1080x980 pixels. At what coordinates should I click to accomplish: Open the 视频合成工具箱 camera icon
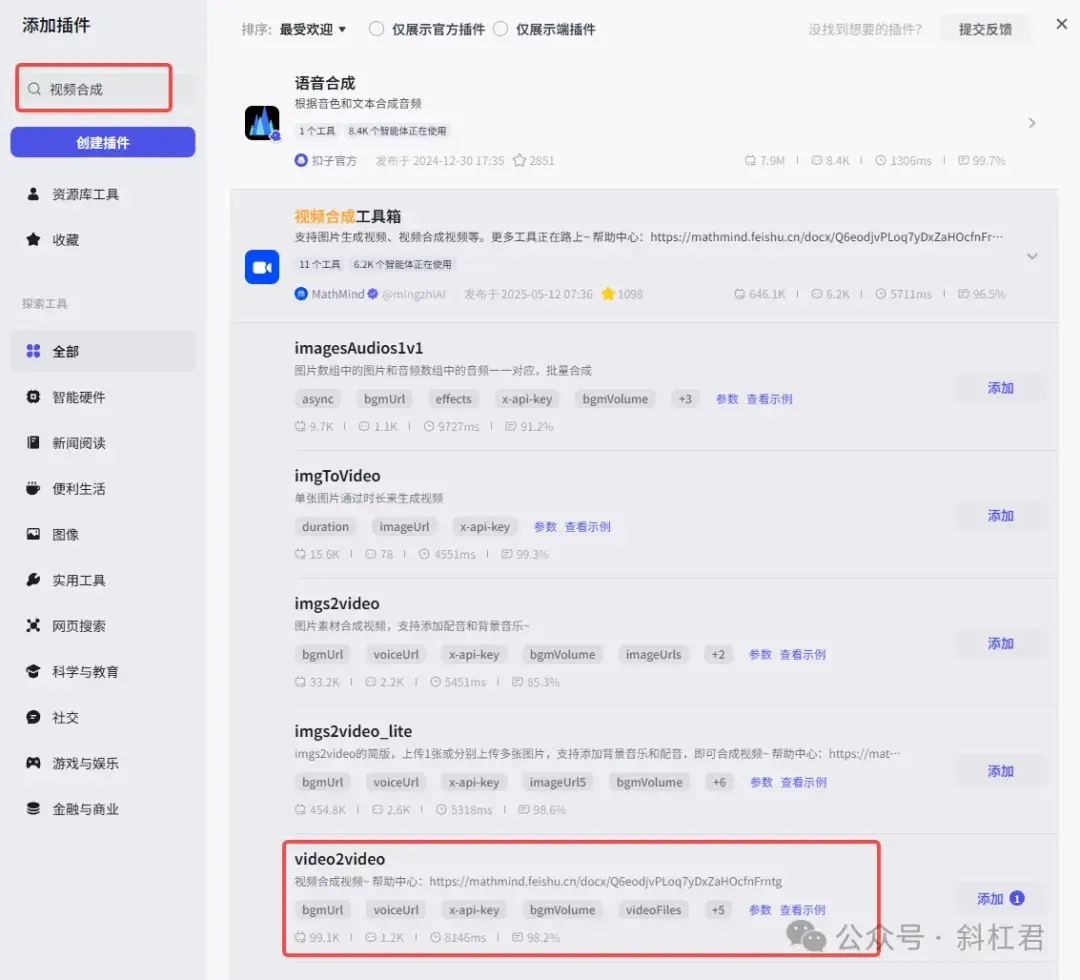pyautogui.click(x=262, y=267)
